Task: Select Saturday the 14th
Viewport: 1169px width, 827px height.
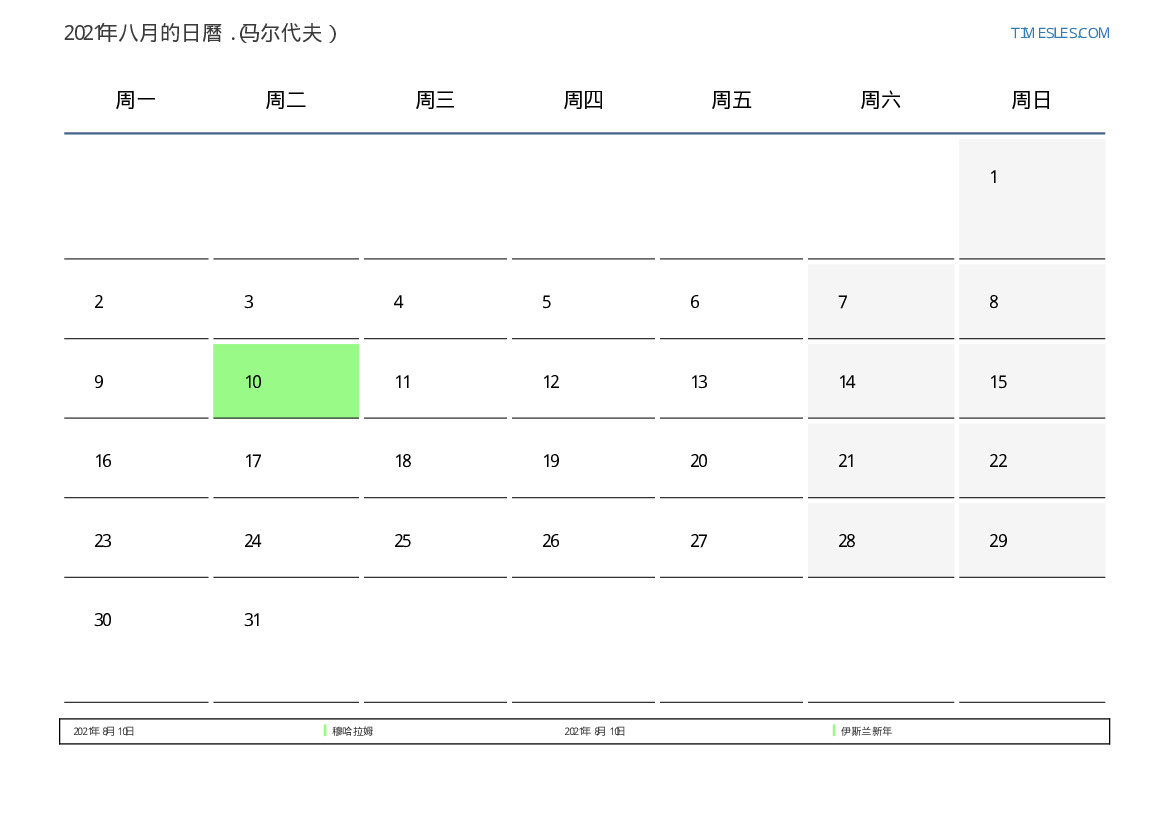Action: tap(880, 381)
